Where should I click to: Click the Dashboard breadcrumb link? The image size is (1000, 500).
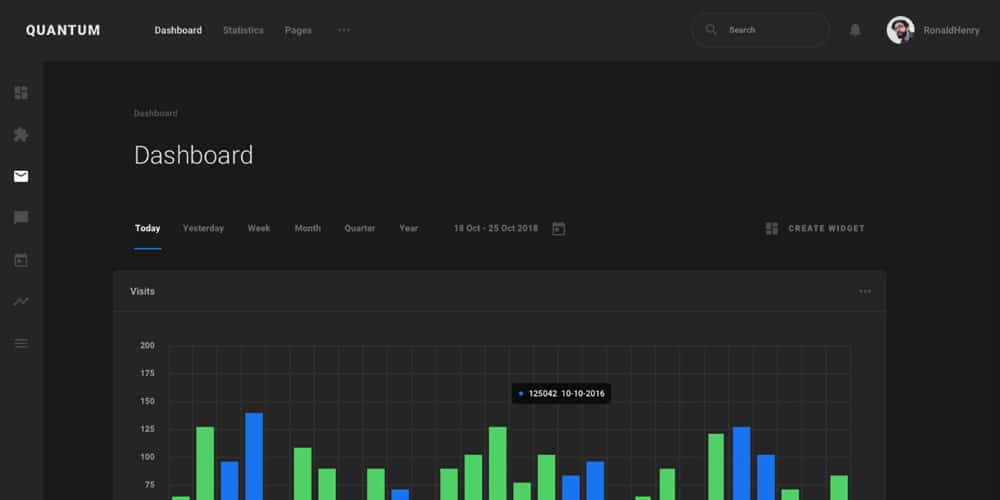[x=156, y=114]
